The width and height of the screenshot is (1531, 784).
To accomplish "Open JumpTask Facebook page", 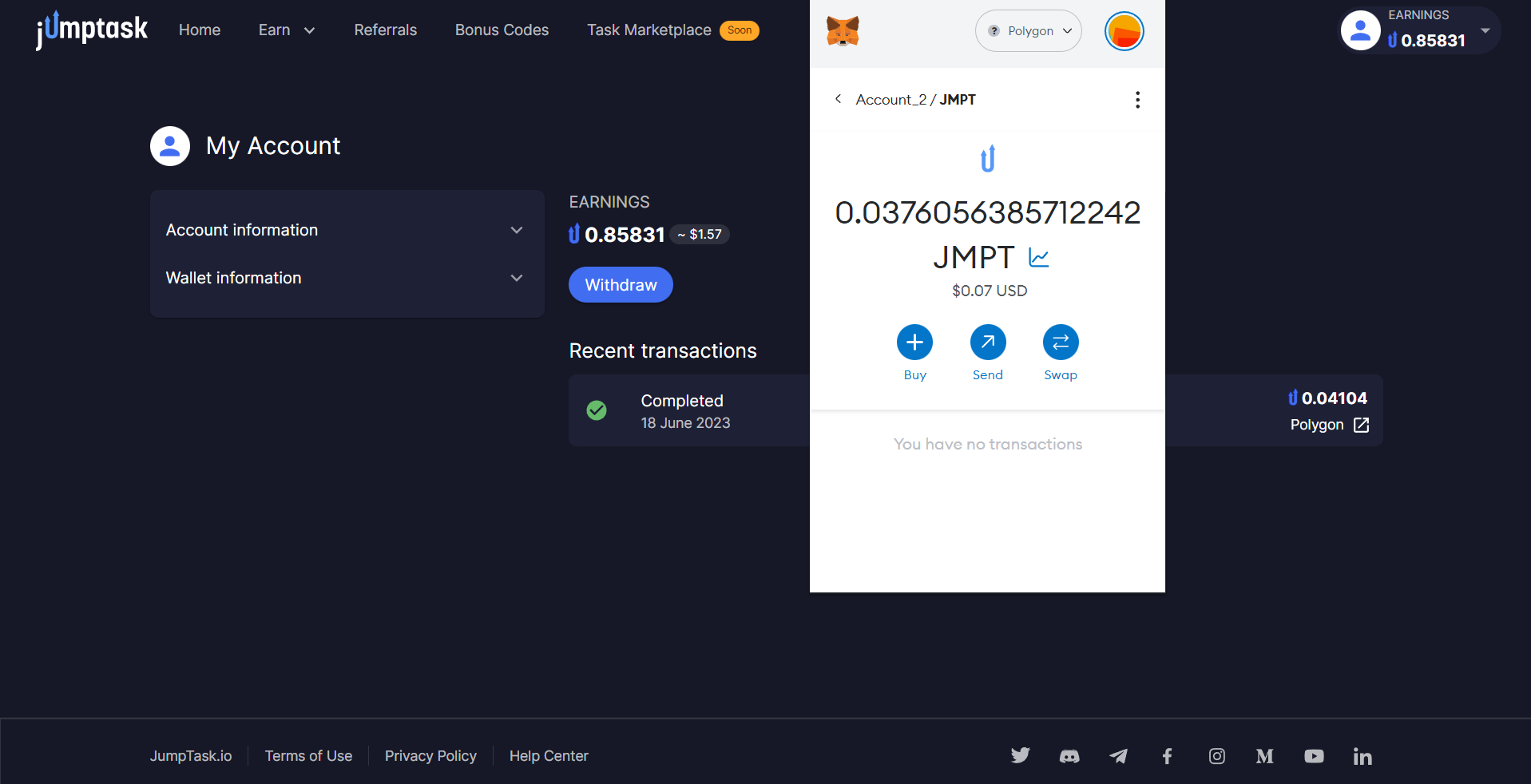I will click(x=1167, y=756).
